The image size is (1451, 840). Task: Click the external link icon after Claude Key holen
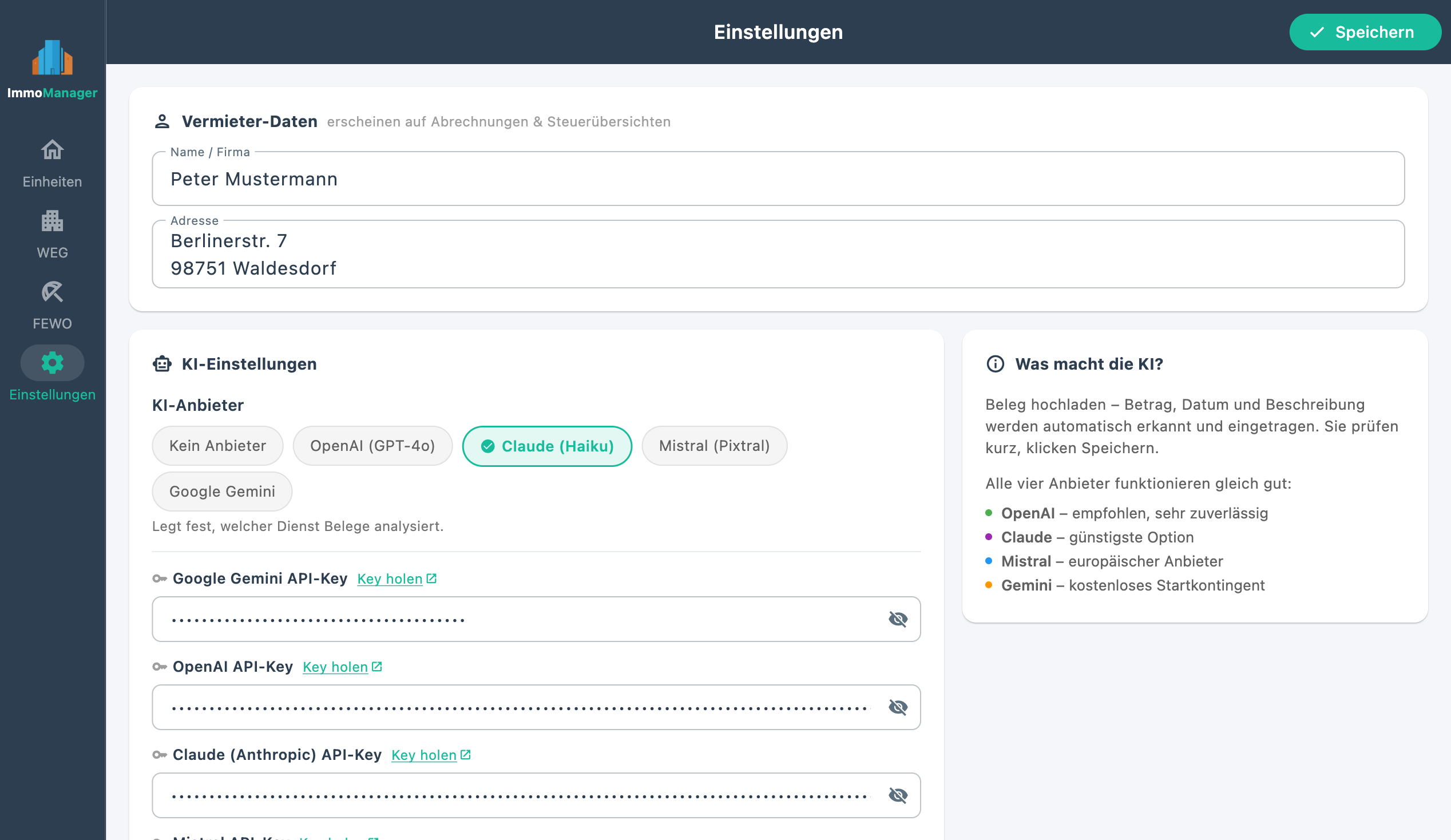click(x=466, y=754)
